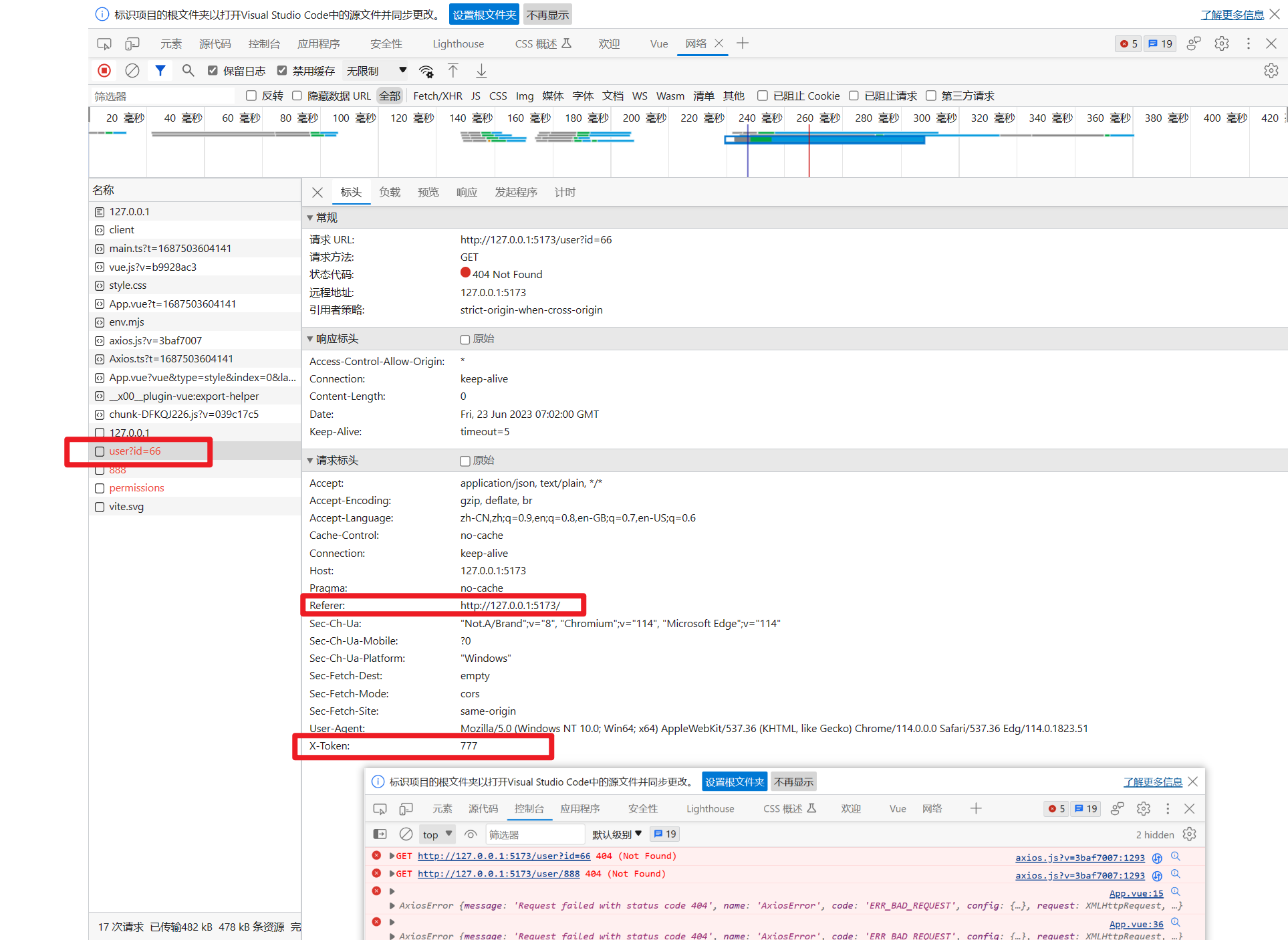Disable the preserve log checkbox
This screenshot has height=940, width=1288.
pos(213,71)
